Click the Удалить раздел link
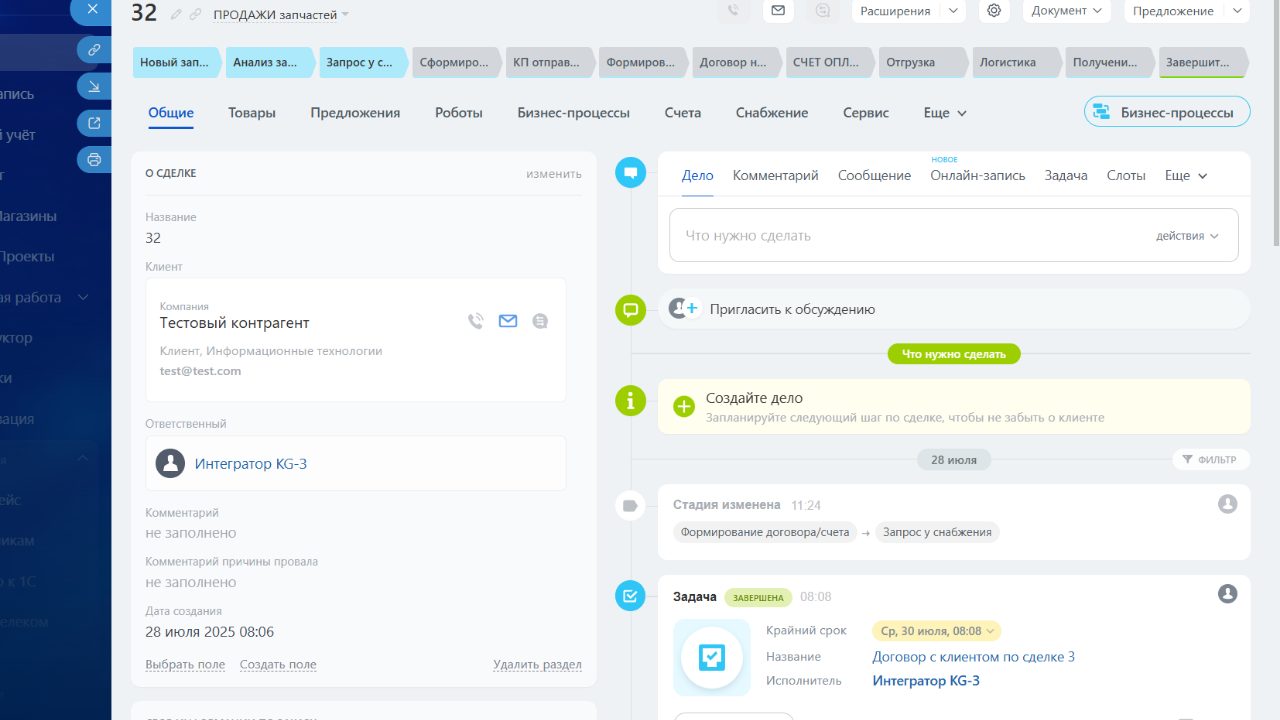 click(x=537, y=665)
